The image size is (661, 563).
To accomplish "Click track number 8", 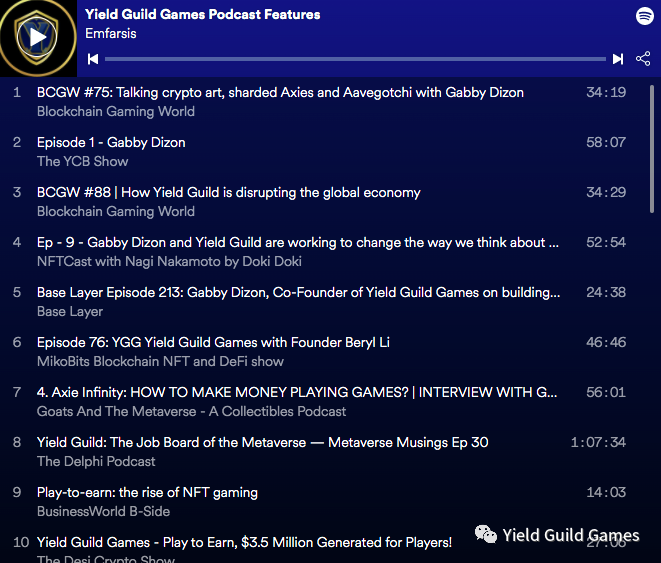I will point(17,442).
